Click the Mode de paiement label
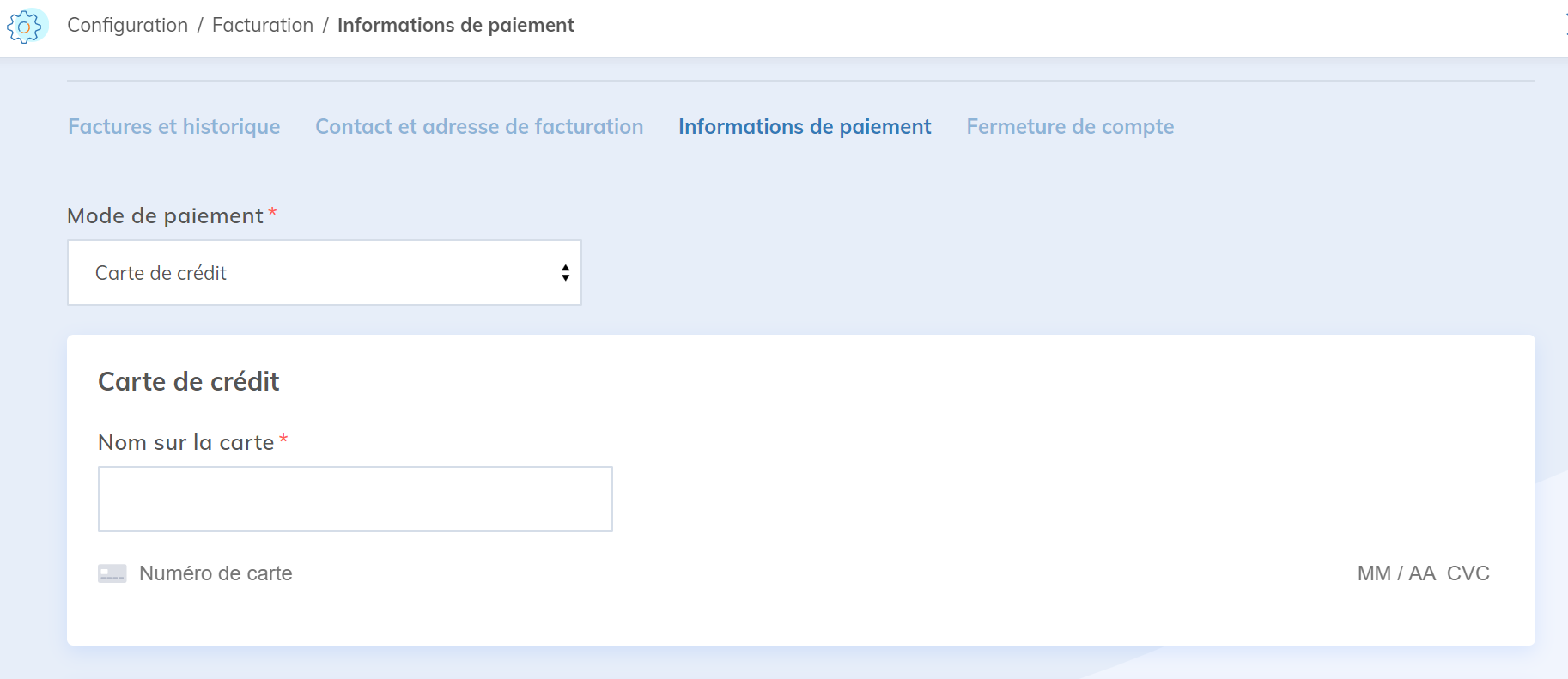Viewport: 1568px width, 679px height. [165, 215]
